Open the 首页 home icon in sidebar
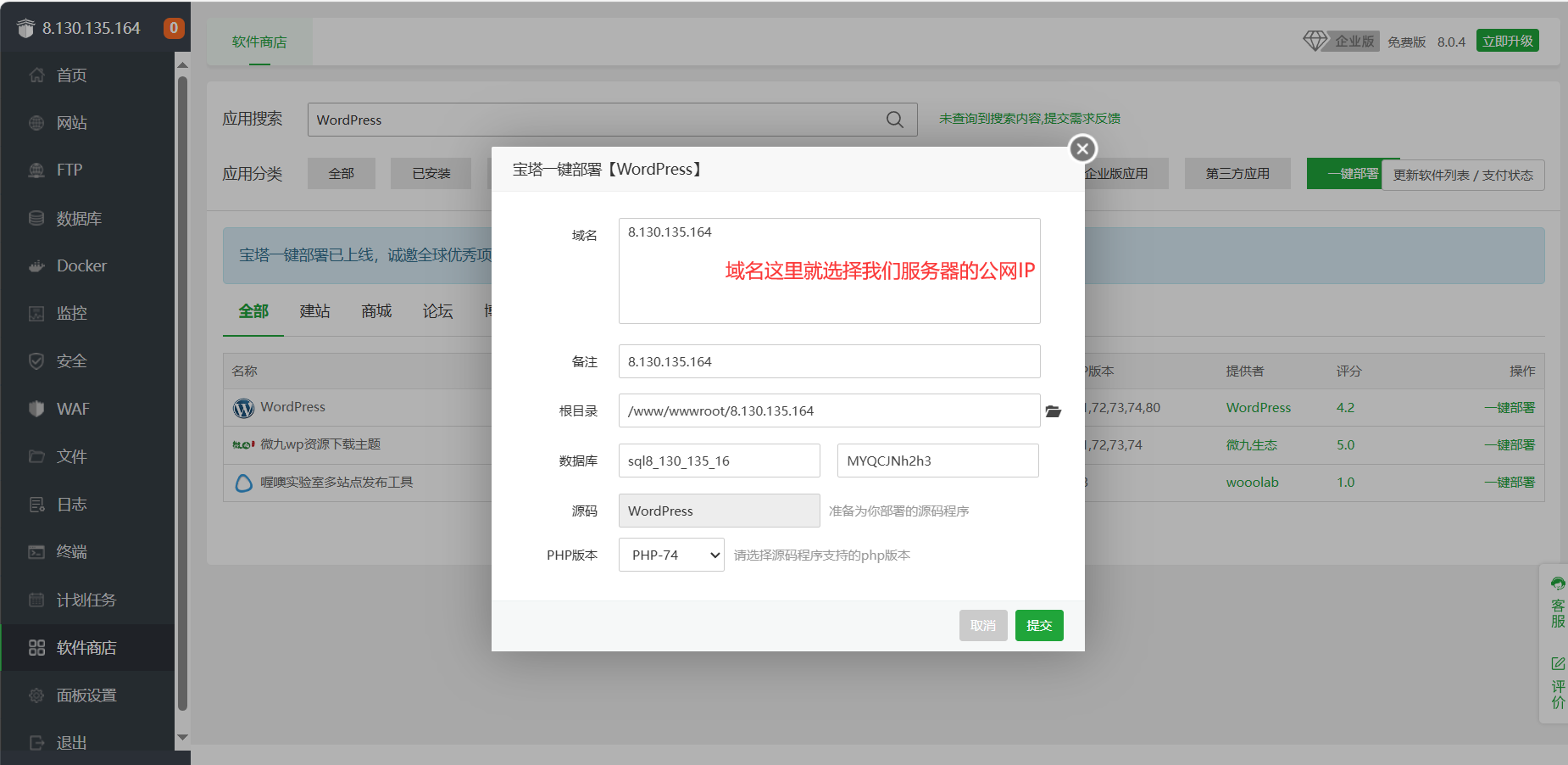 point(36,75)
